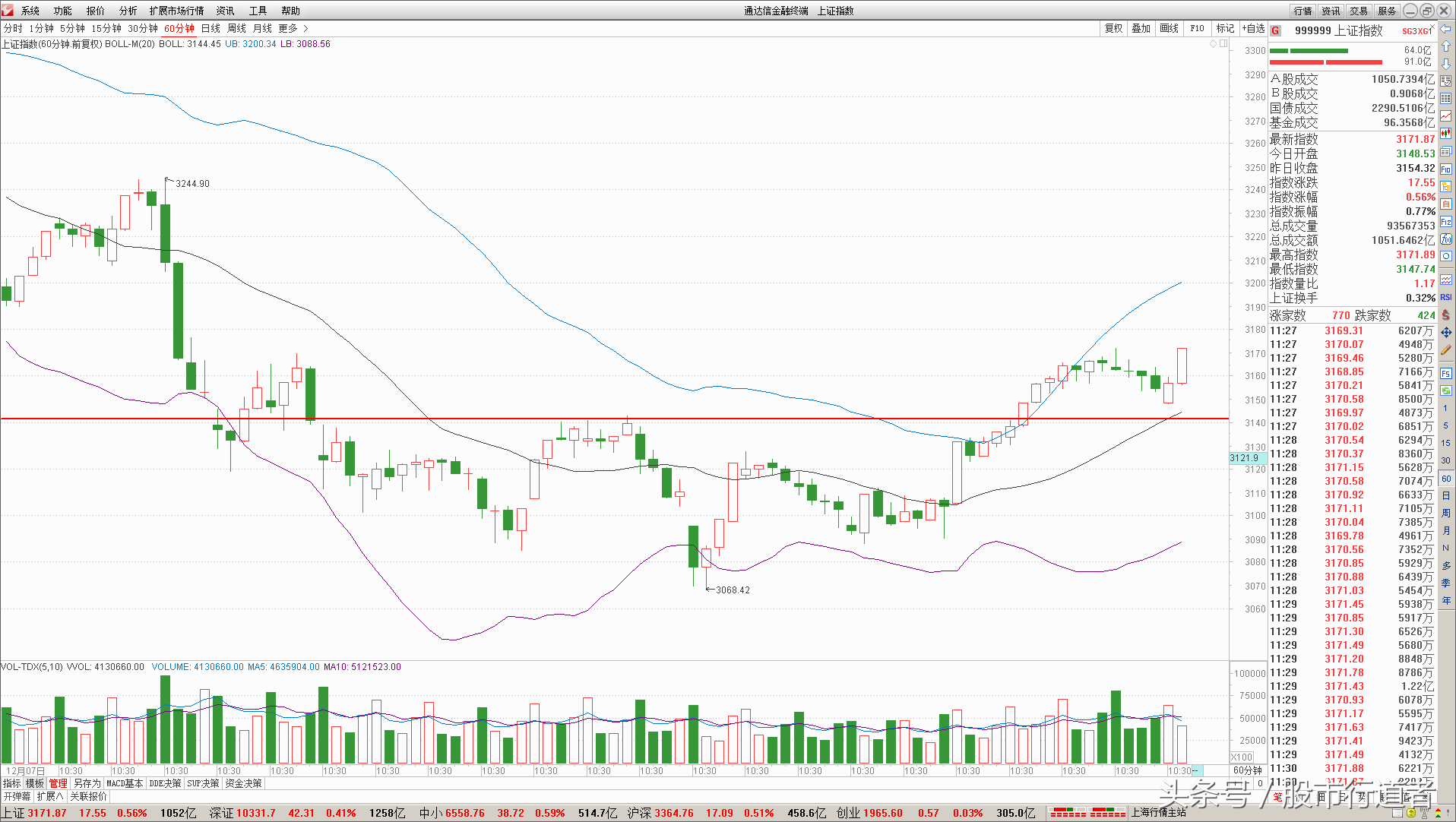The height and width of the screenshot is (822, 1456).
Task: Click the RSI indicator icon
Action: point(1446,297)
